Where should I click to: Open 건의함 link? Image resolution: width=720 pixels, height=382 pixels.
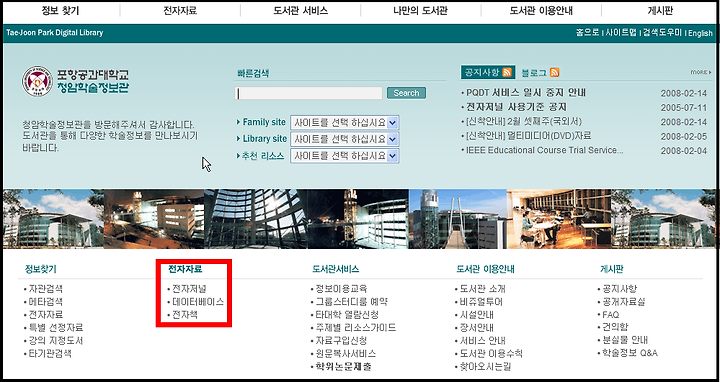(615, 327)
